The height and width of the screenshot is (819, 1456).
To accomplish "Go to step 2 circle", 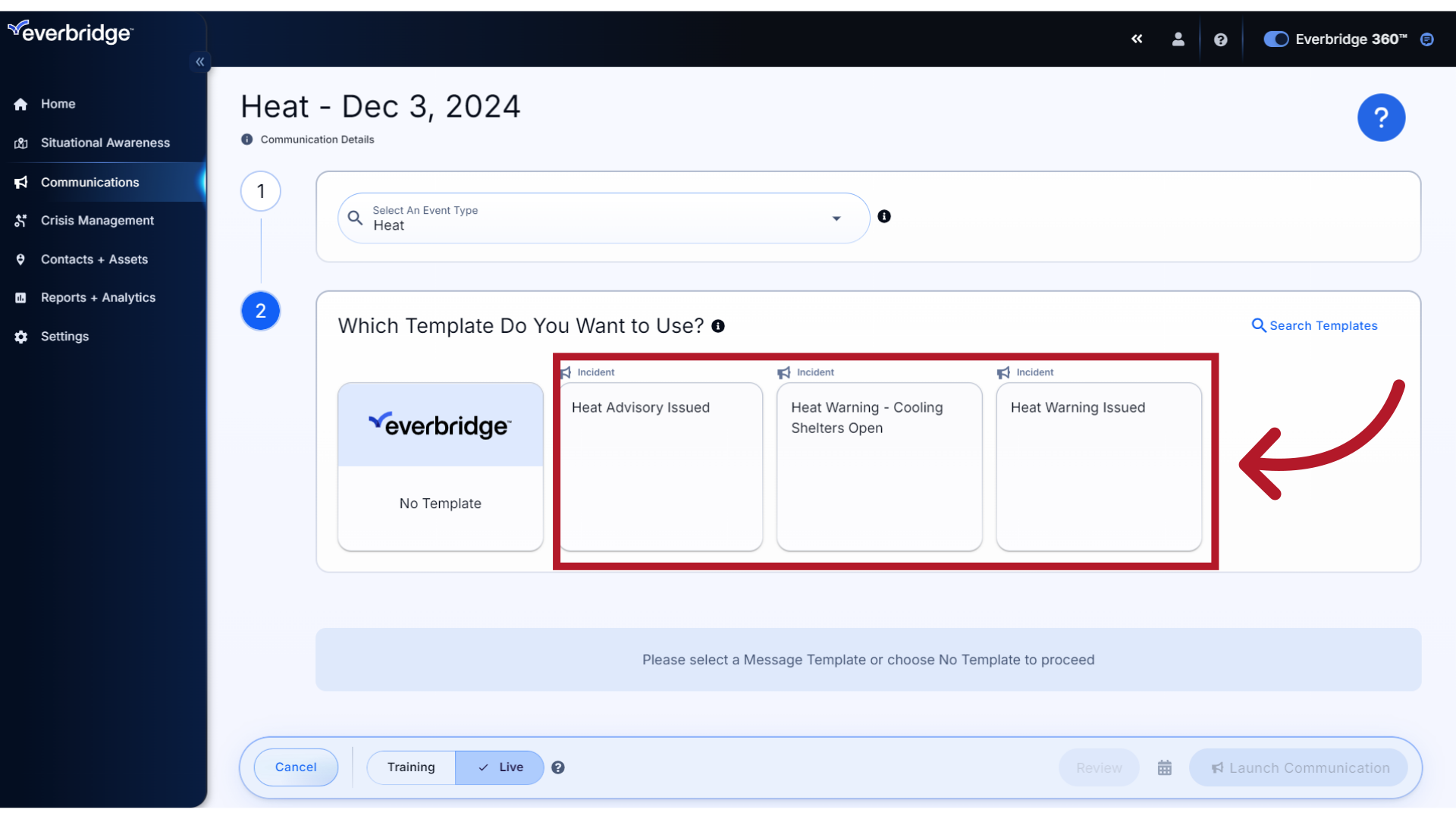I will (x=261, y=311).
